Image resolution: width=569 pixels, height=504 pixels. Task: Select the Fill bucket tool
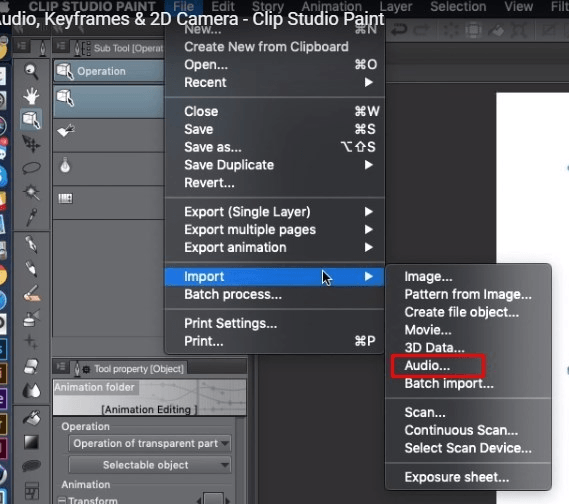(31, 418)
